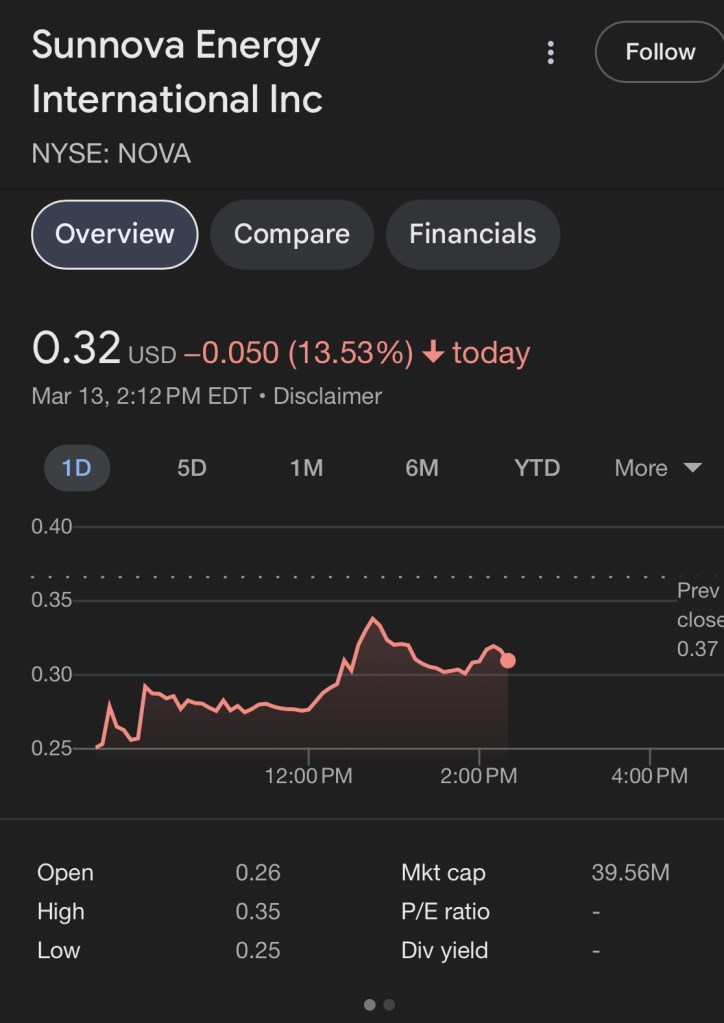Click the dropdown arrow beside More

pyautogui.click(x=692, y=468)
